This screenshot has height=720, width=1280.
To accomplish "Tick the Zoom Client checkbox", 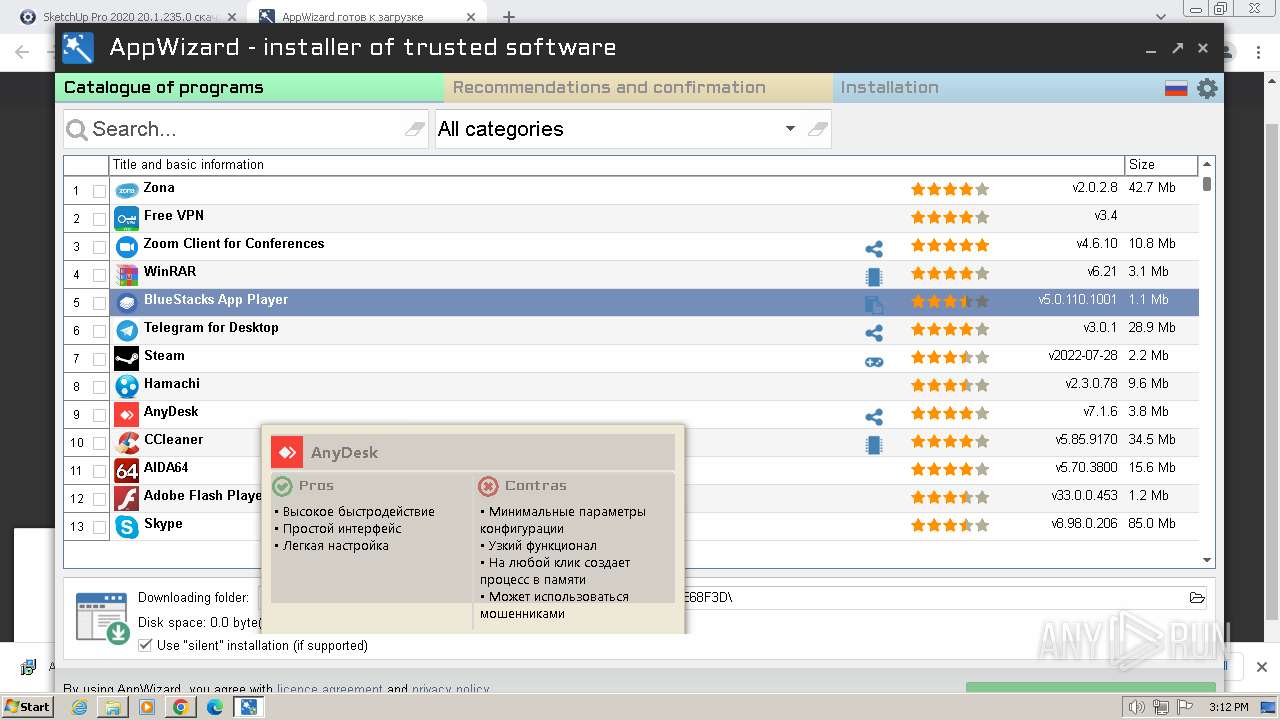I will tap(99, 247).
